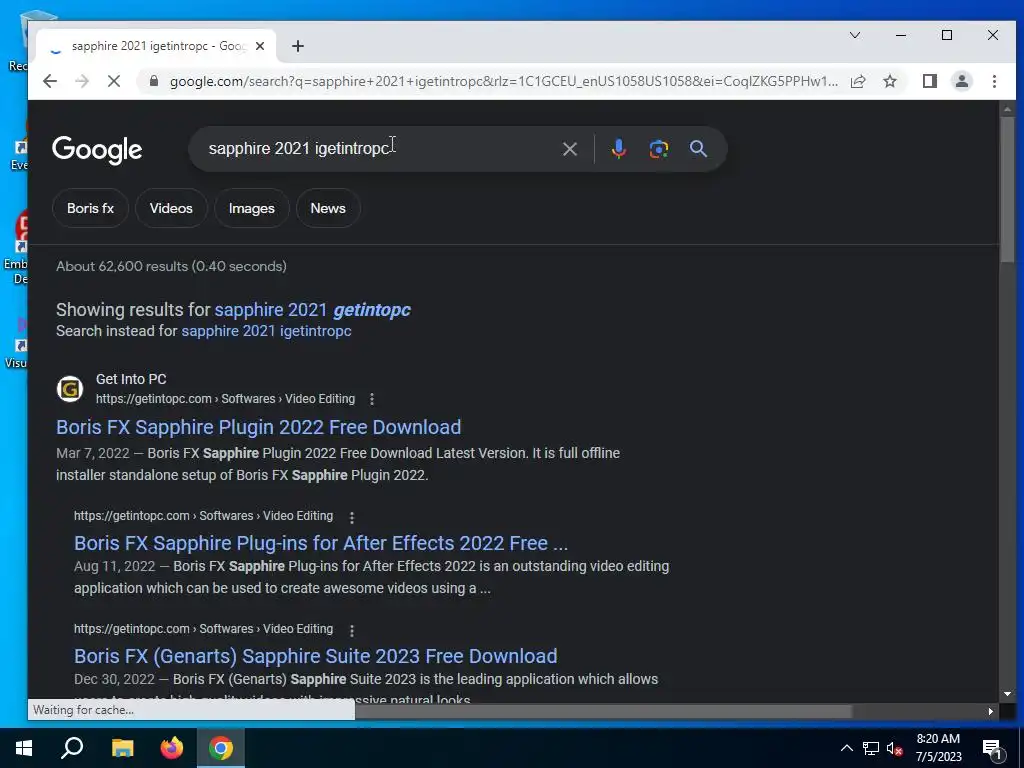Open the taskbar clock showing 8:20 AM
The image size is (1024, 768).
[x=938, y=748]
